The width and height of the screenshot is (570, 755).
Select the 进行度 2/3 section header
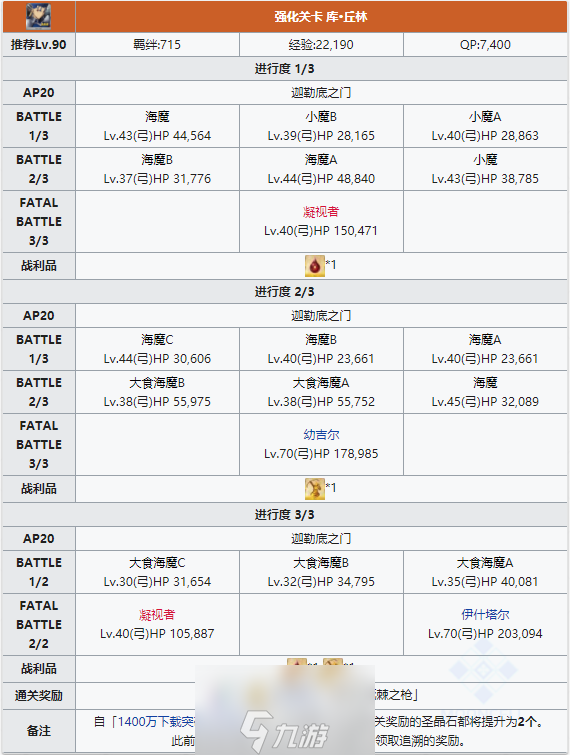coord(285,292)
